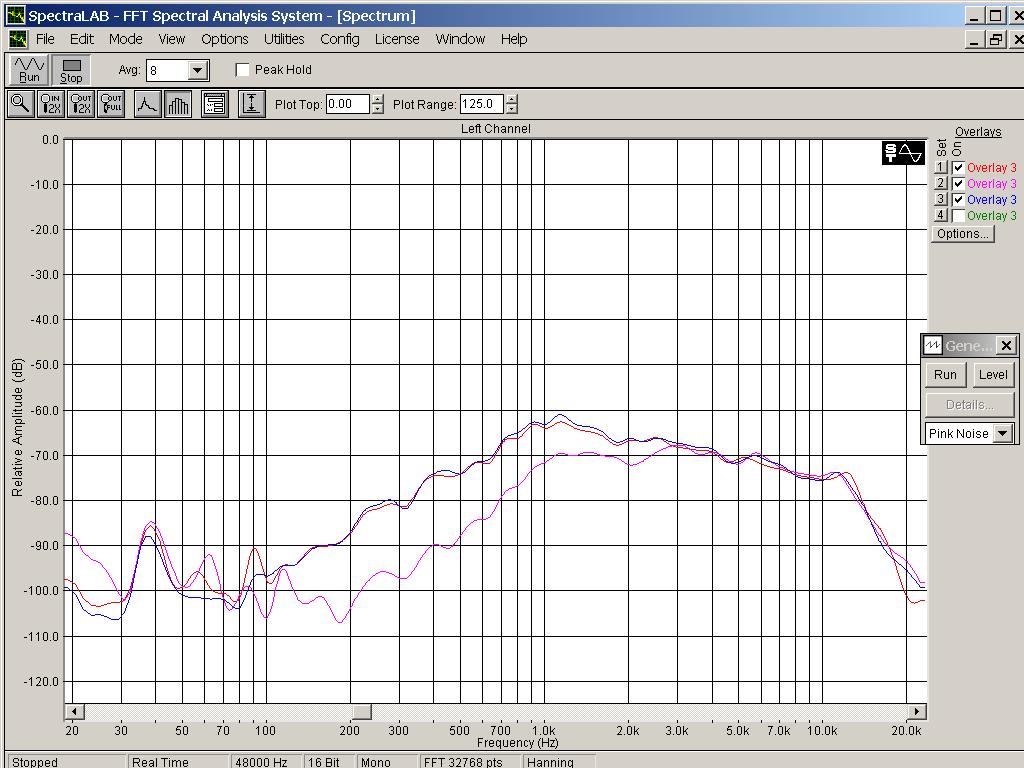1024x768 pixels.
Task: Turn off the red overlay 1 checkbox
Action: pyautogui.click(x=958, y=168)
